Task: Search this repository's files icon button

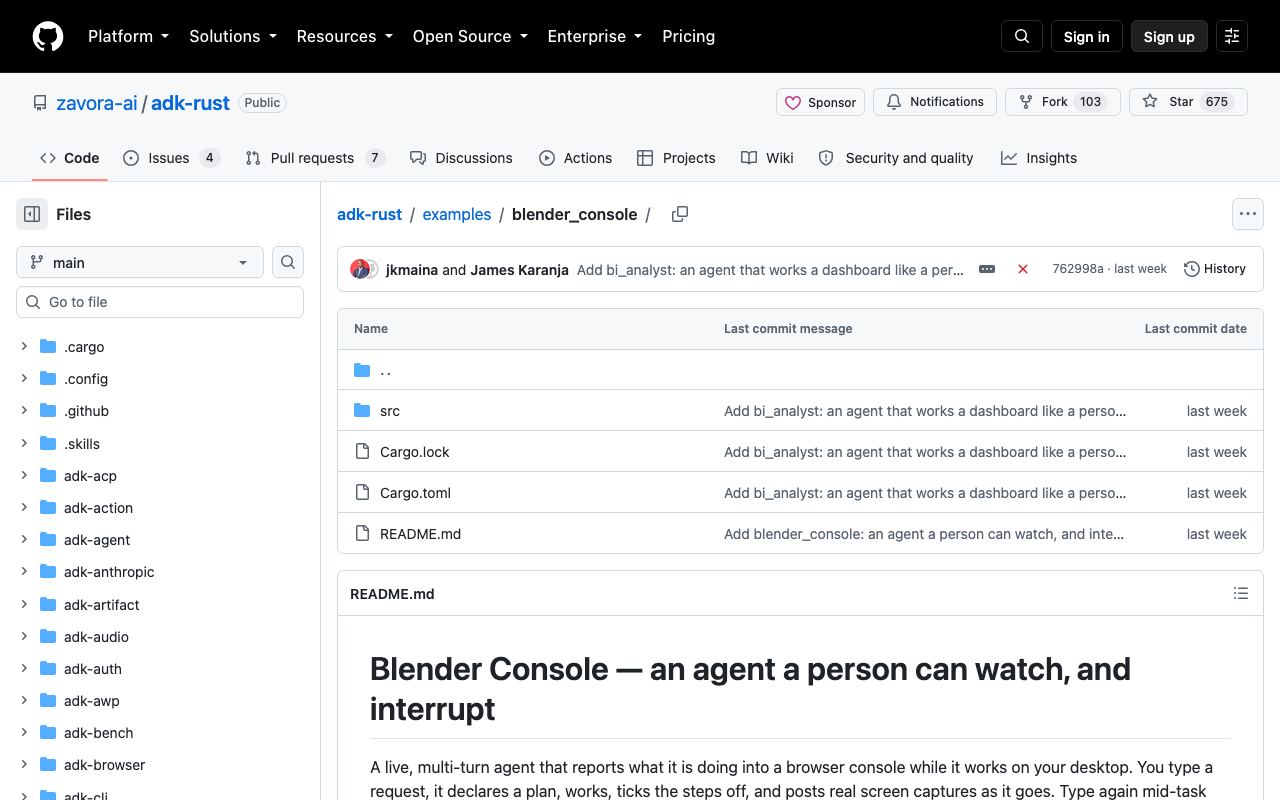Action: click(x=288, y=262)
